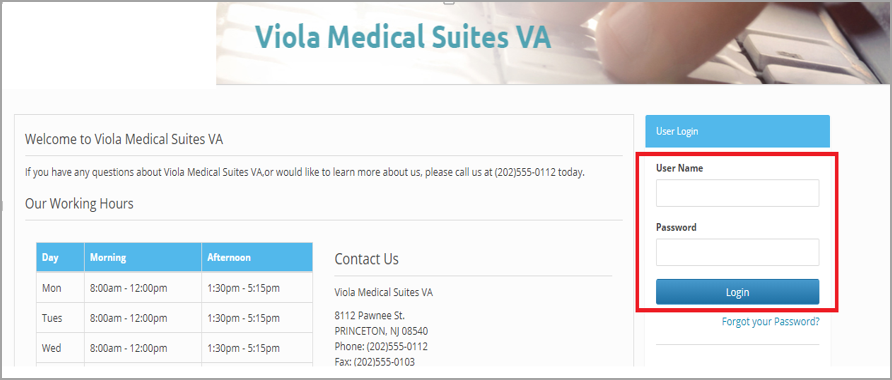Select the Tues row in hours table

point(174,318)
